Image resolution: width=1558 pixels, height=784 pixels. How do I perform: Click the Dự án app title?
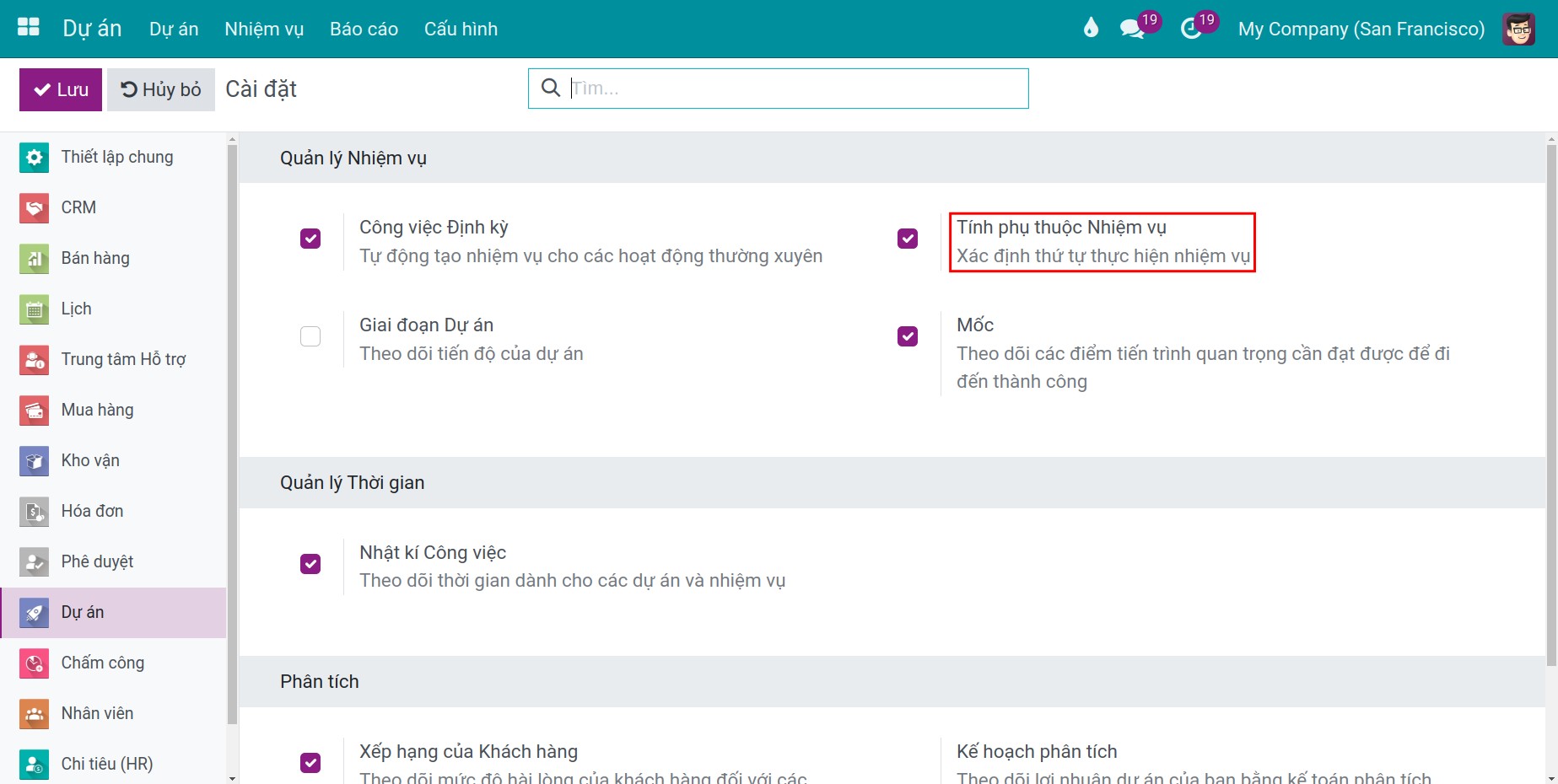92,29
